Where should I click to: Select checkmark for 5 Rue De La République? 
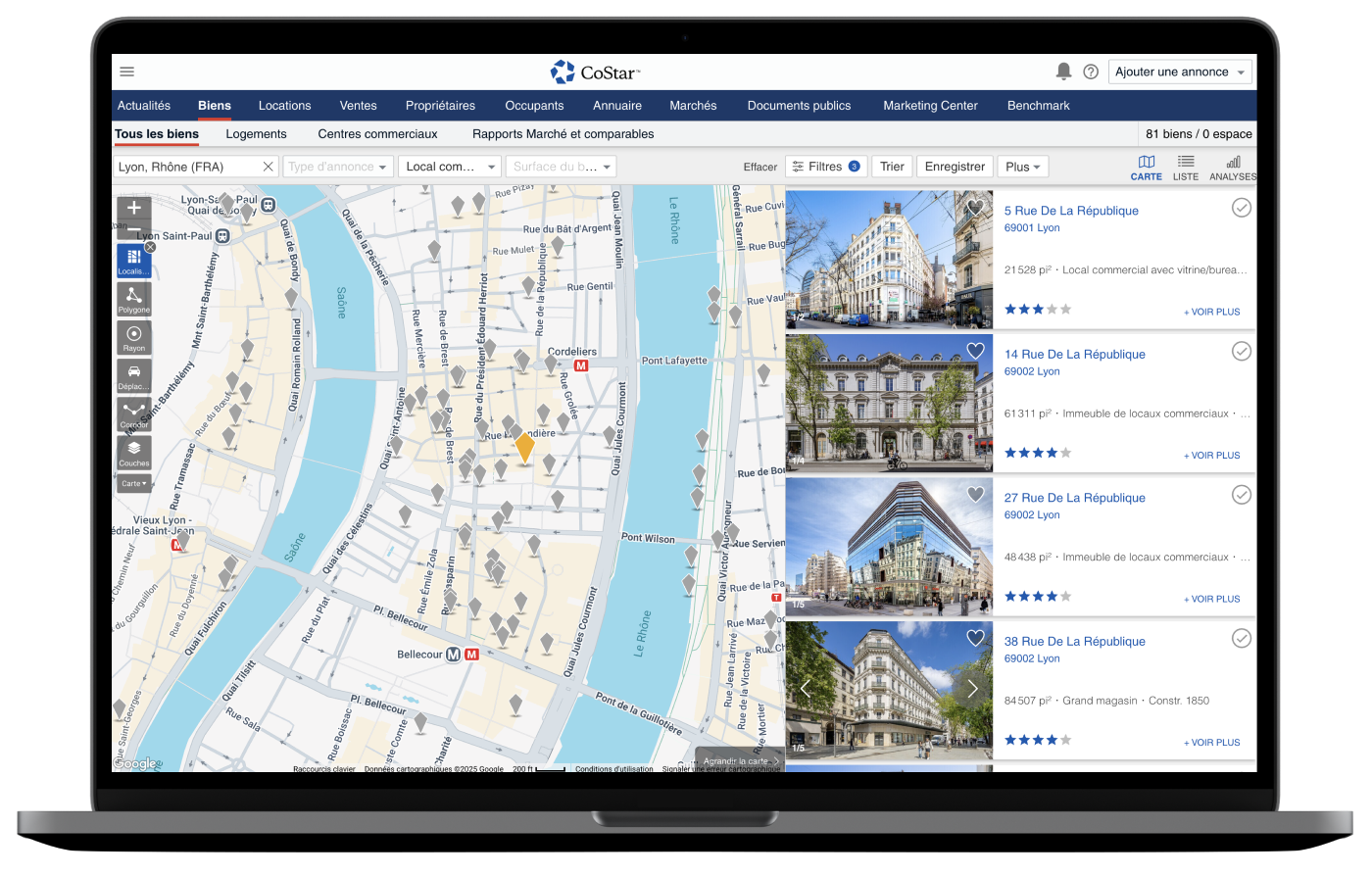point(1242,208)
